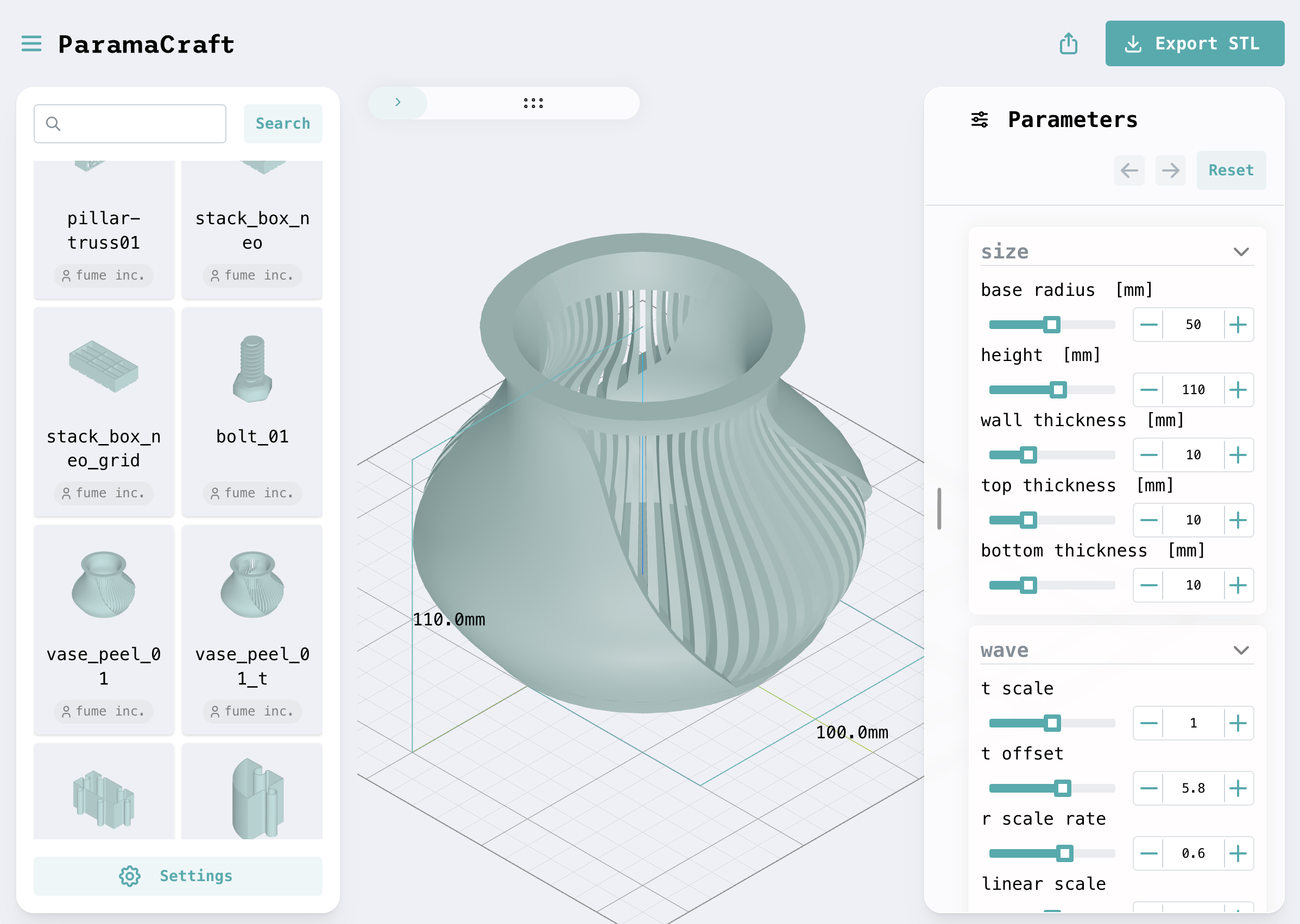Click the undo arrow in Parameters

1129,170
